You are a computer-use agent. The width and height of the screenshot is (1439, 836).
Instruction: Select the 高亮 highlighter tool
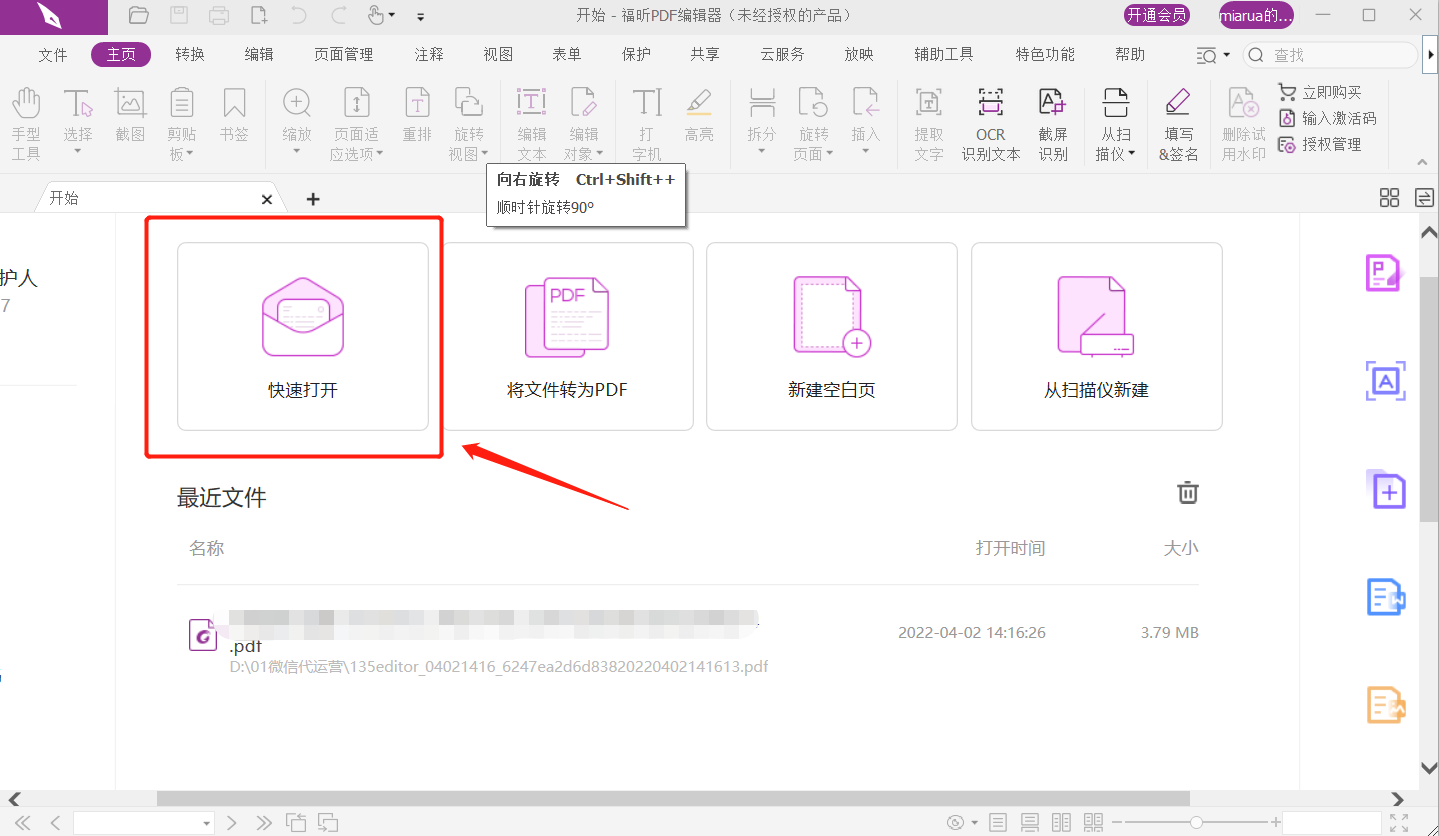point(699,115)
